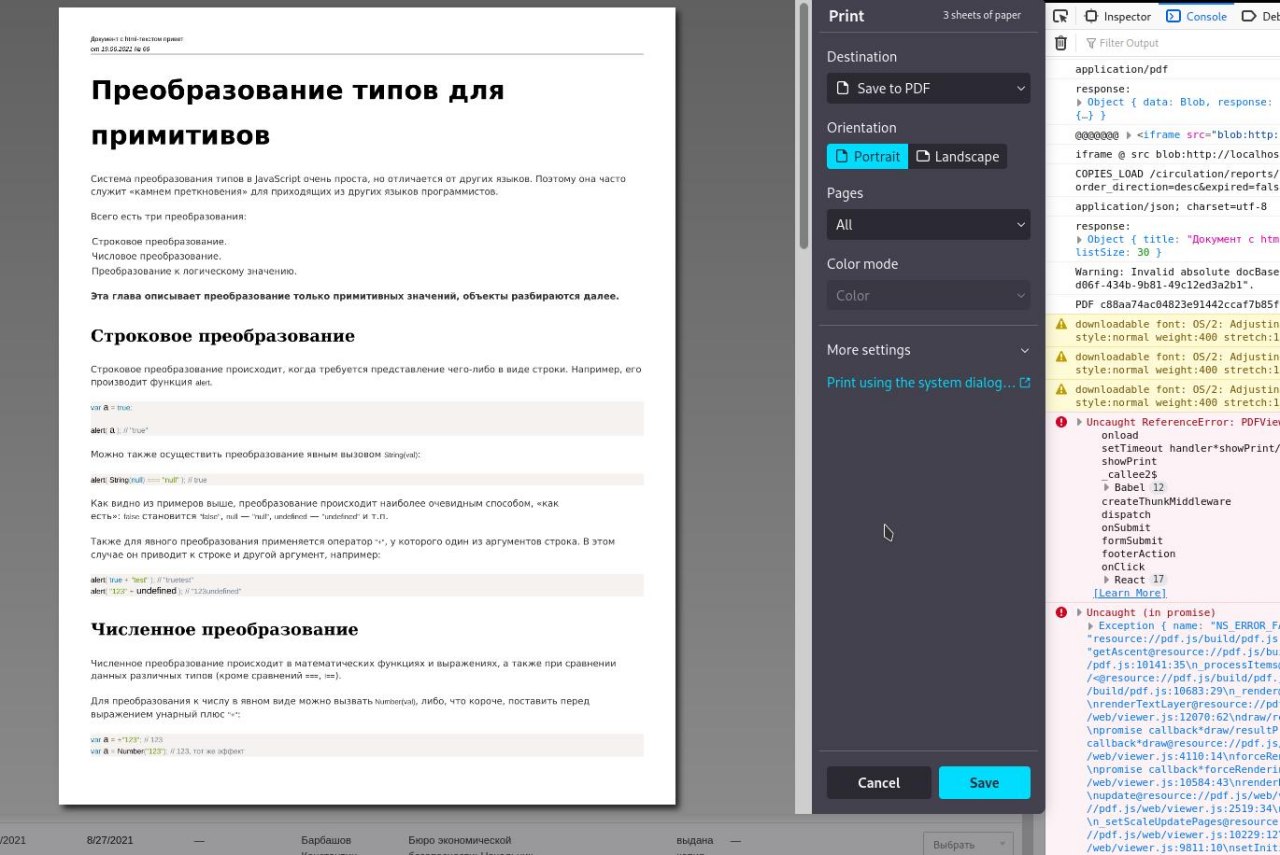This screenshot has height=855, width=1280.
Task: Select Landscape orientation
Action: click(x=957, y=156)
